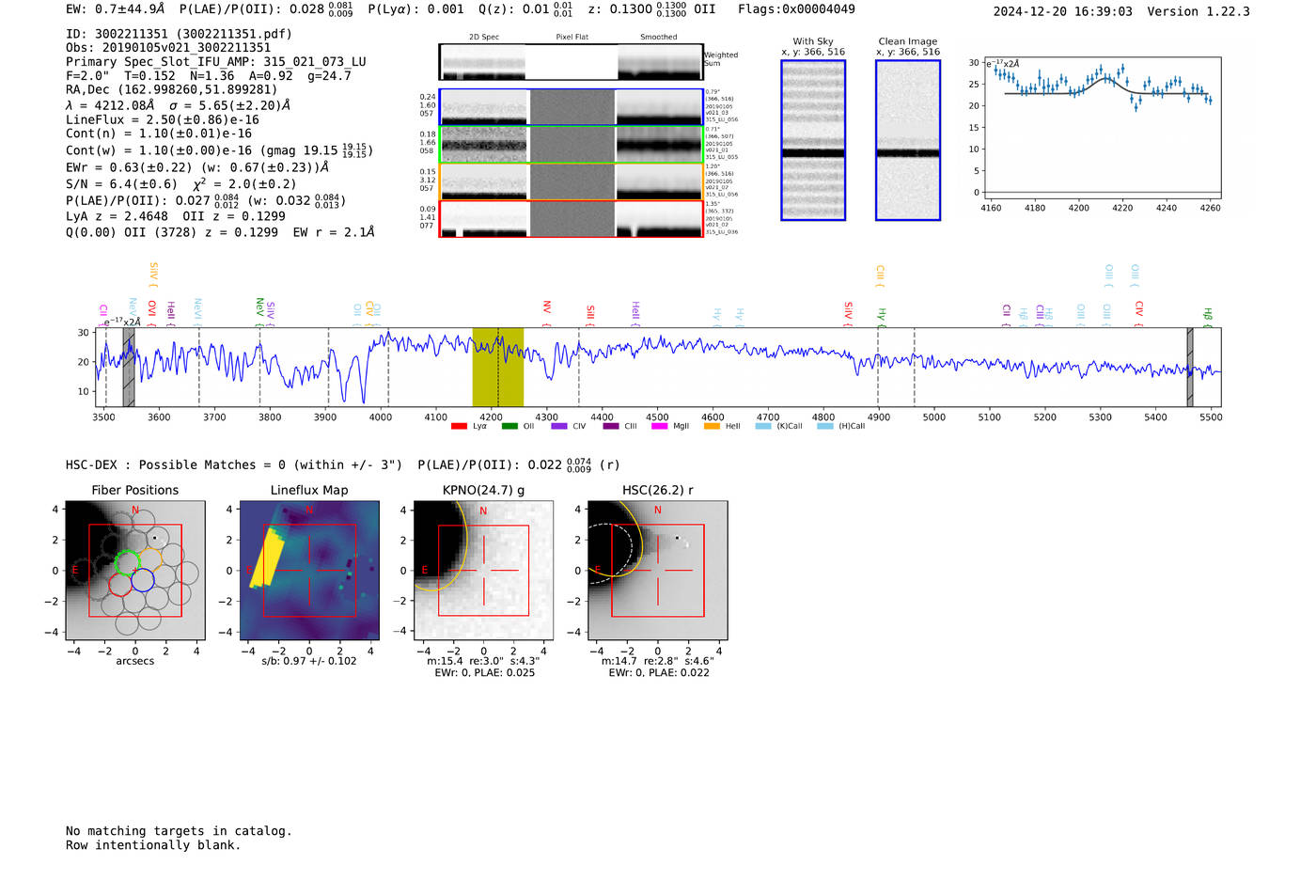The width and height of the screenshot is (1316, 896).
Task: Select the blue-bordered 2D spectrum row
Action: tap(571, 107)
